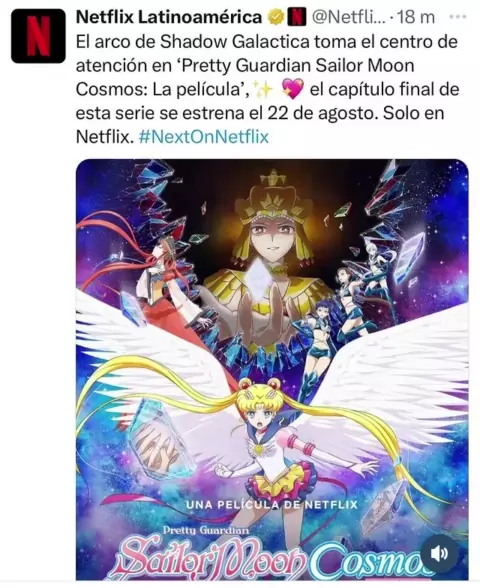Click the gold verified badge
This screenshot has width=480, height=588.
tap(276, 18)
